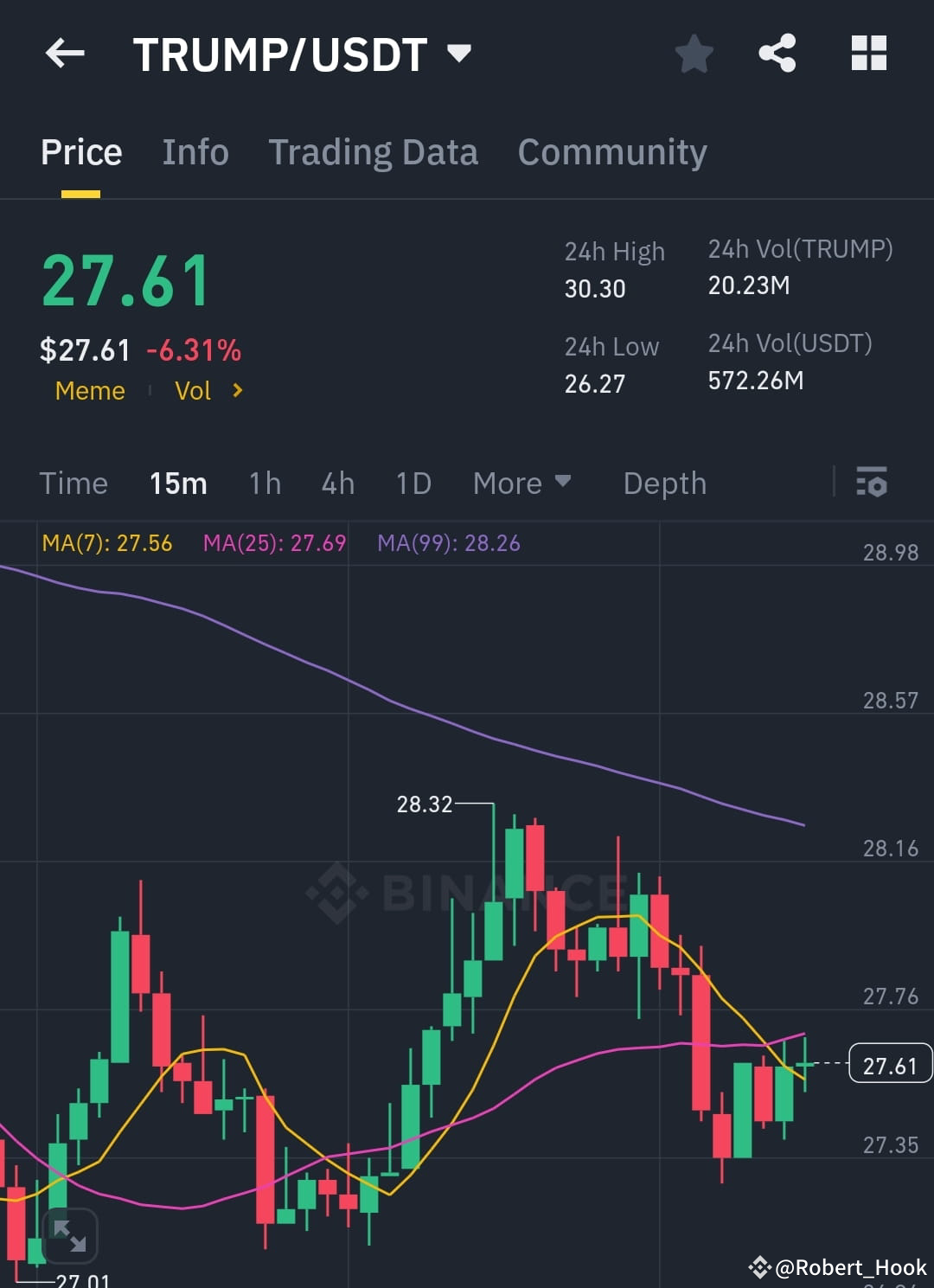The height and width of the screenshot is (1288, 934).
Task: Expand tags with the yellow chevron
Action: (x=238, y=391)
